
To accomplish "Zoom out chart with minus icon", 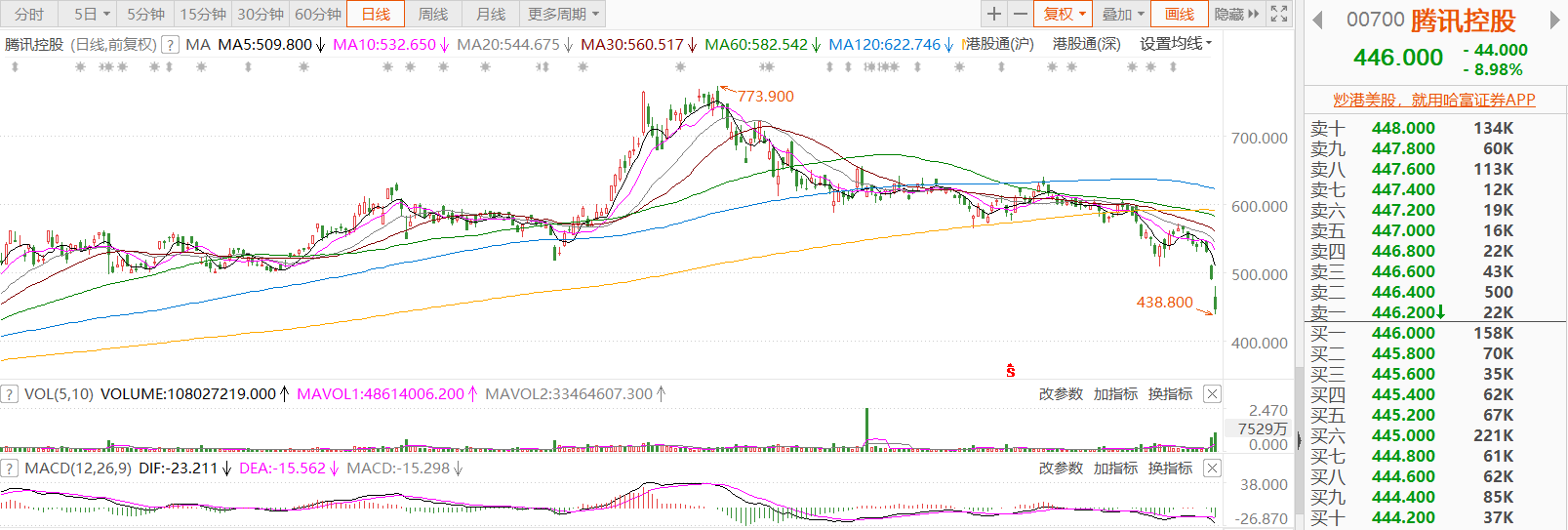I will click(1021, 14).
